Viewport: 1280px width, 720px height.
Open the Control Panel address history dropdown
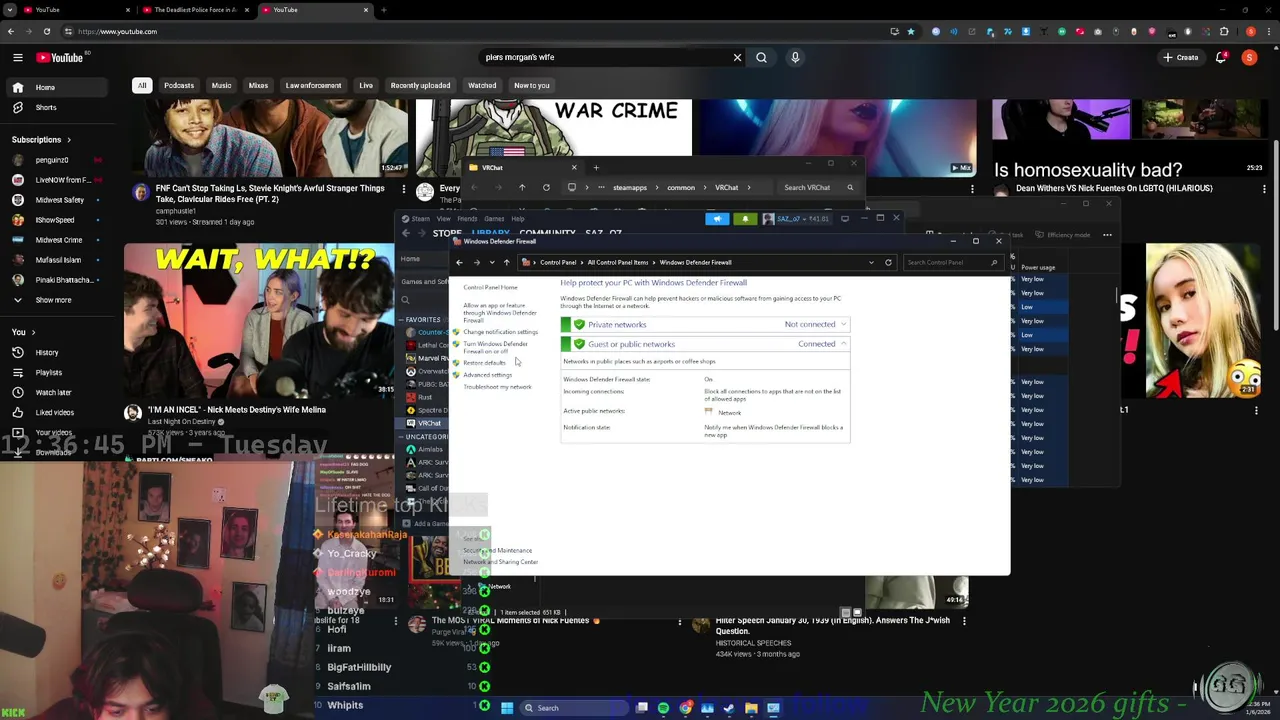(871, 262)
